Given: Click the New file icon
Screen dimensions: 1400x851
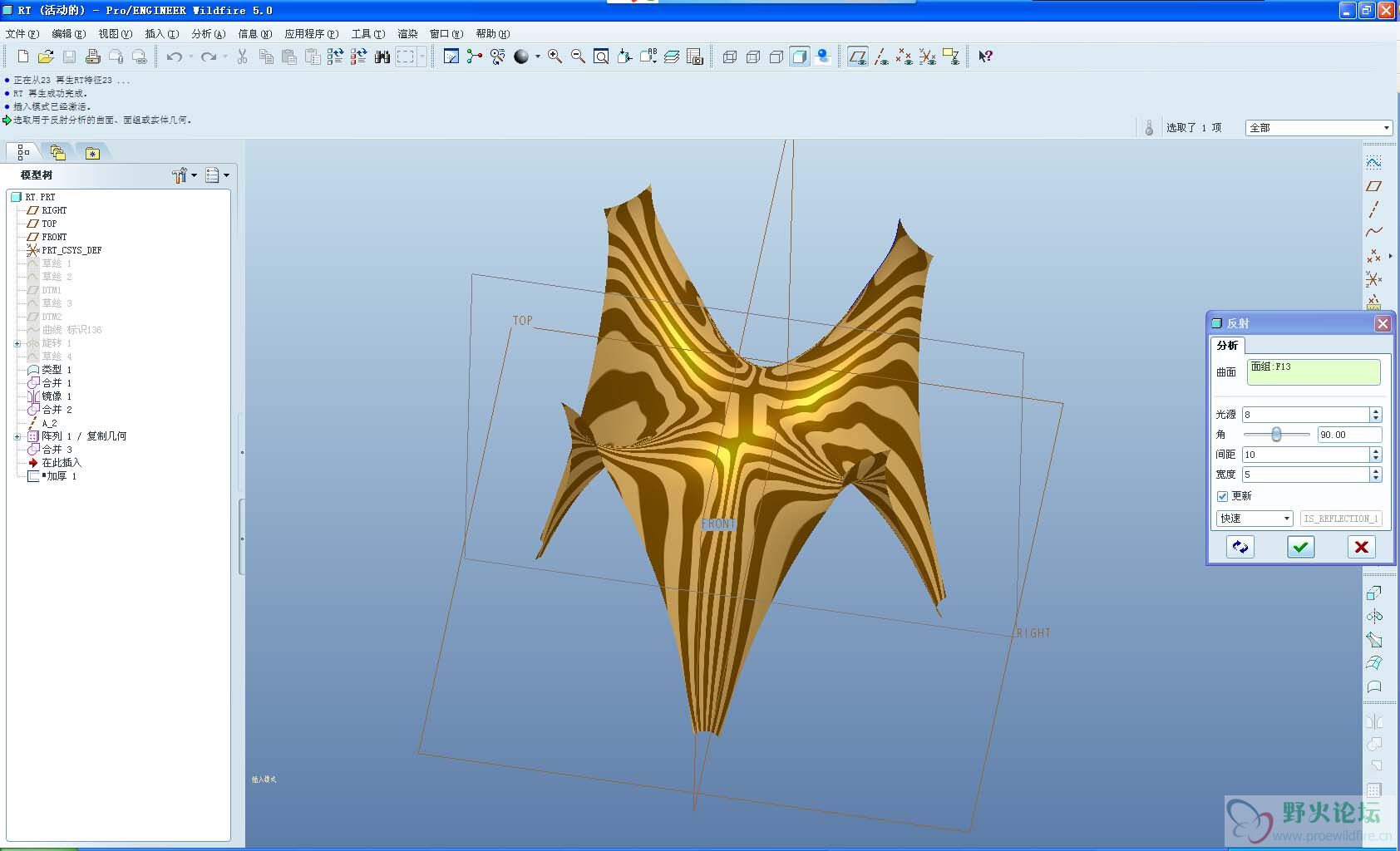Looking at the screenshot, I should point(22,57).
